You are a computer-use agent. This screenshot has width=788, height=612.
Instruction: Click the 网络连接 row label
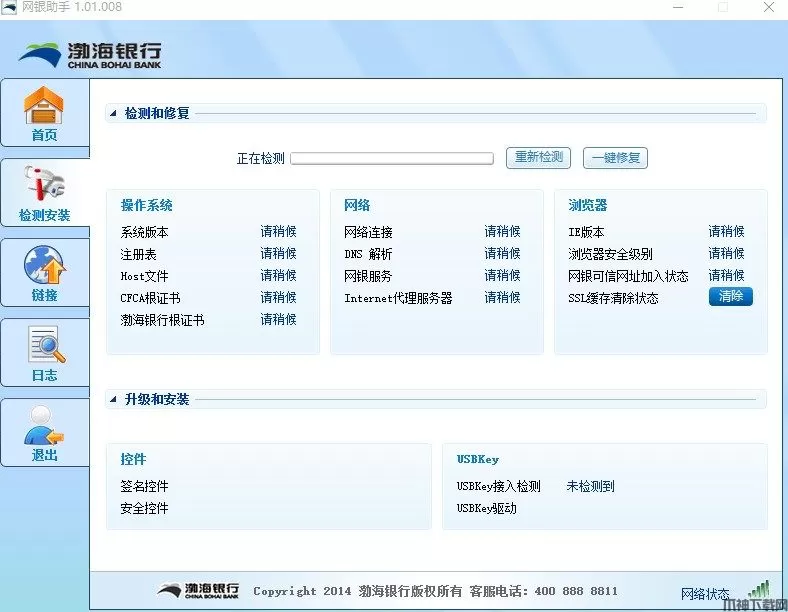tap(368, 232)
